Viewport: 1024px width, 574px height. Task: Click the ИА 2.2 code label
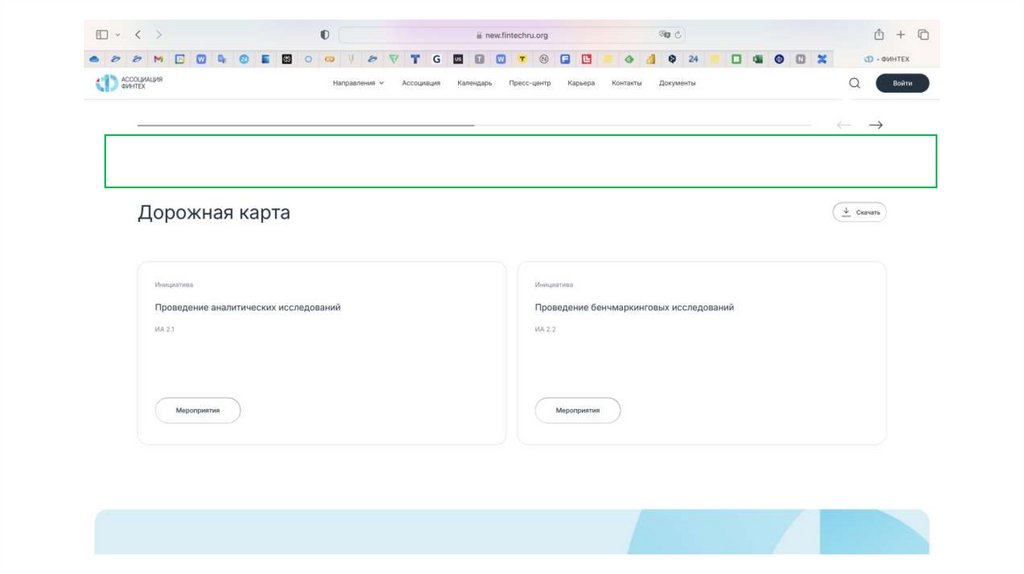tap(545, 329)
